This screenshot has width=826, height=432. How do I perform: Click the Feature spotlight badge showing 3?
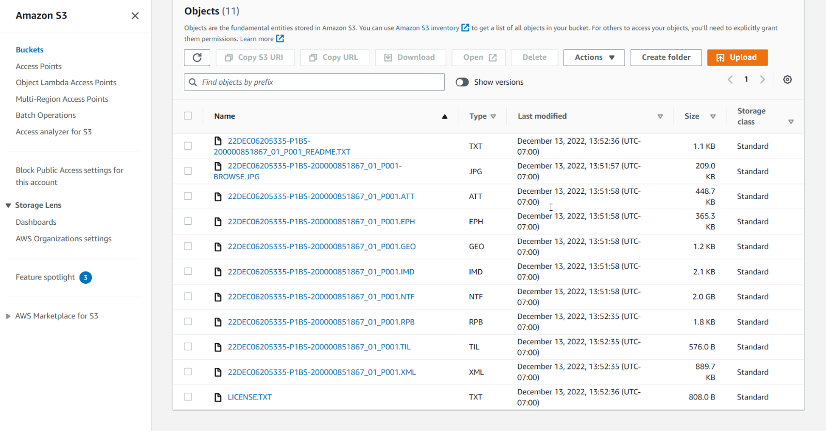(x=85, y=277)
